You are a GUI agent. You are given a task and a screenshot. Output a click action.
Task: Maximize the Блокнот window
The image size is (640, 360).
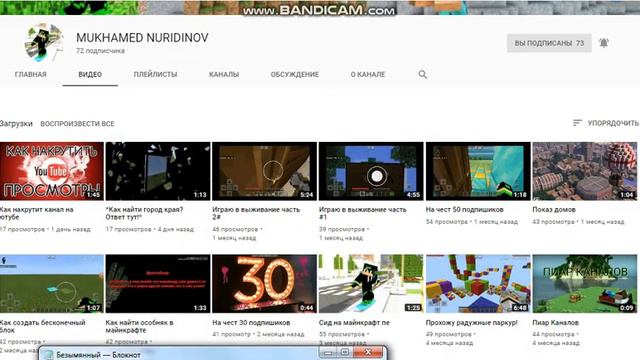345,352
